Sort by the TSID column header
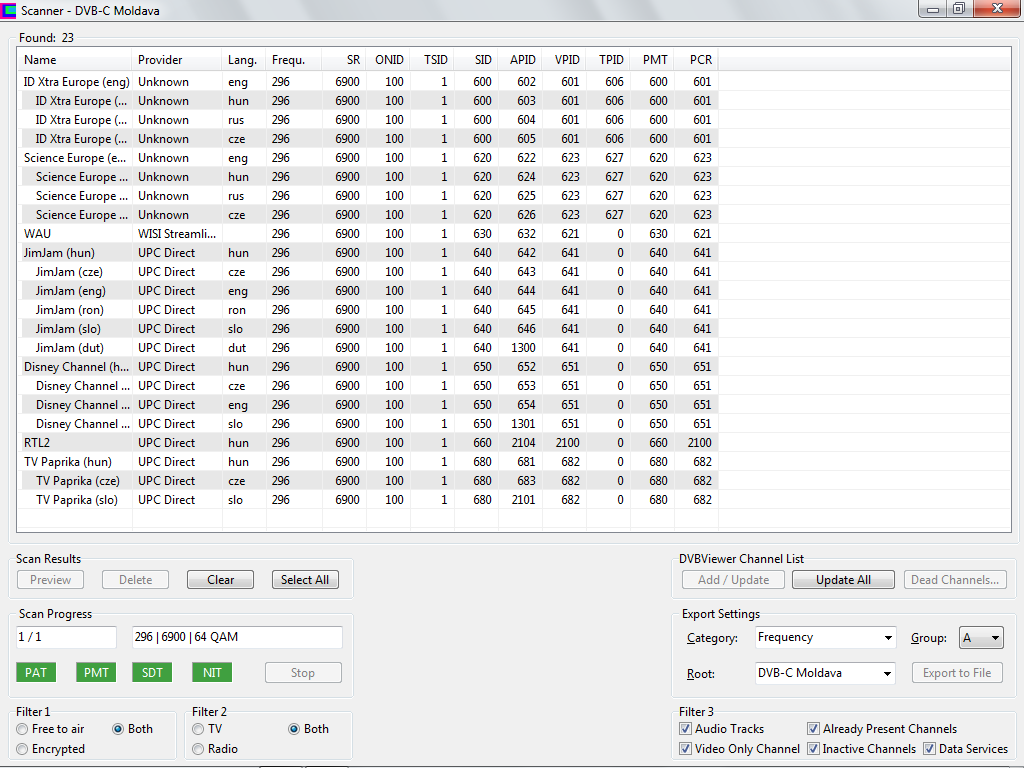 pos(432,59)
